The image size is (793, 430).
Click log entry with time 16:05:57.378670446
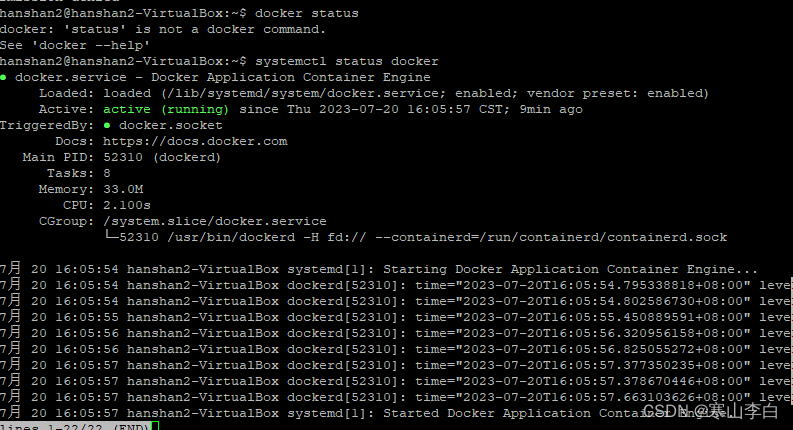(394, 381)
